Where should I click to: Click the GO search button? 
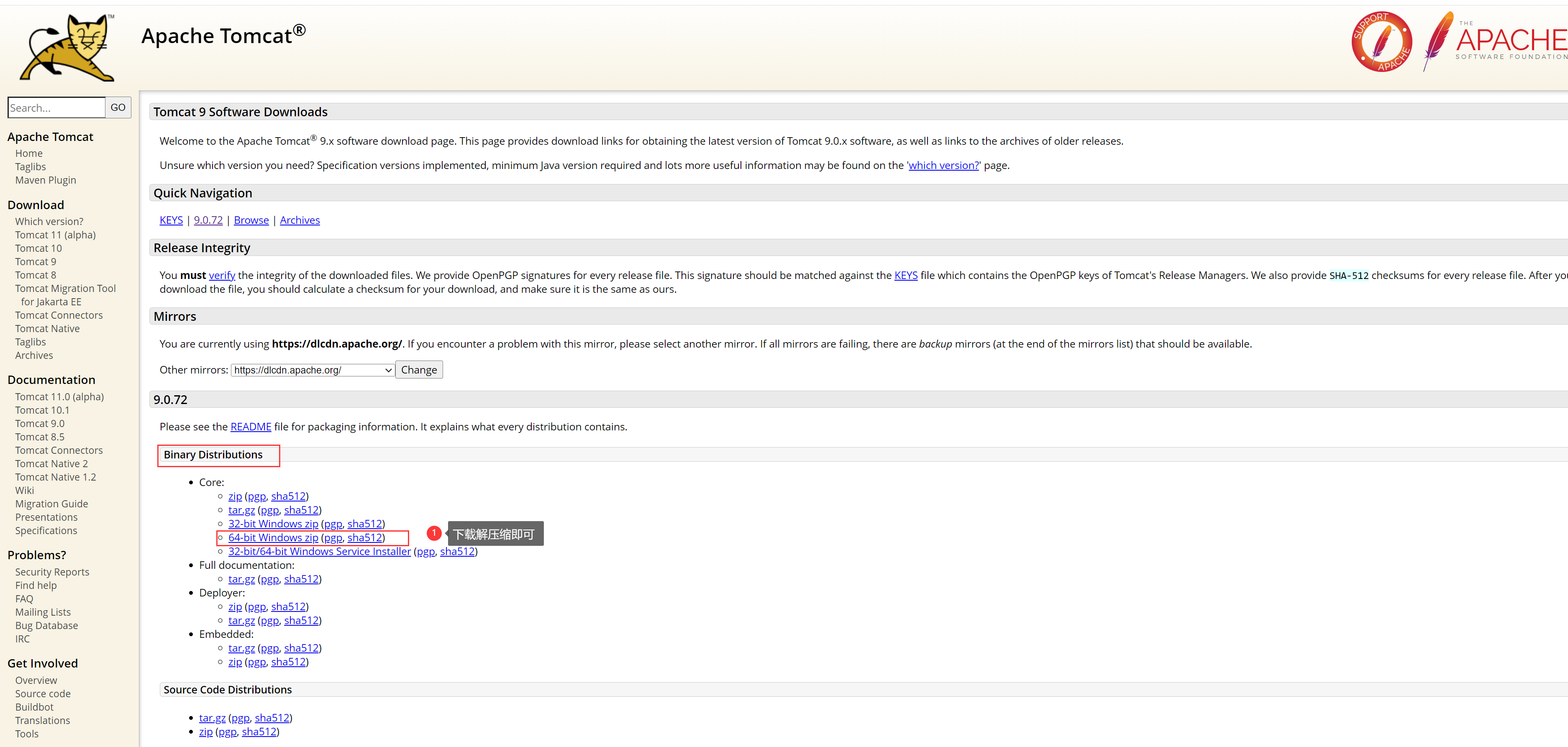click(x=118, y=107)
